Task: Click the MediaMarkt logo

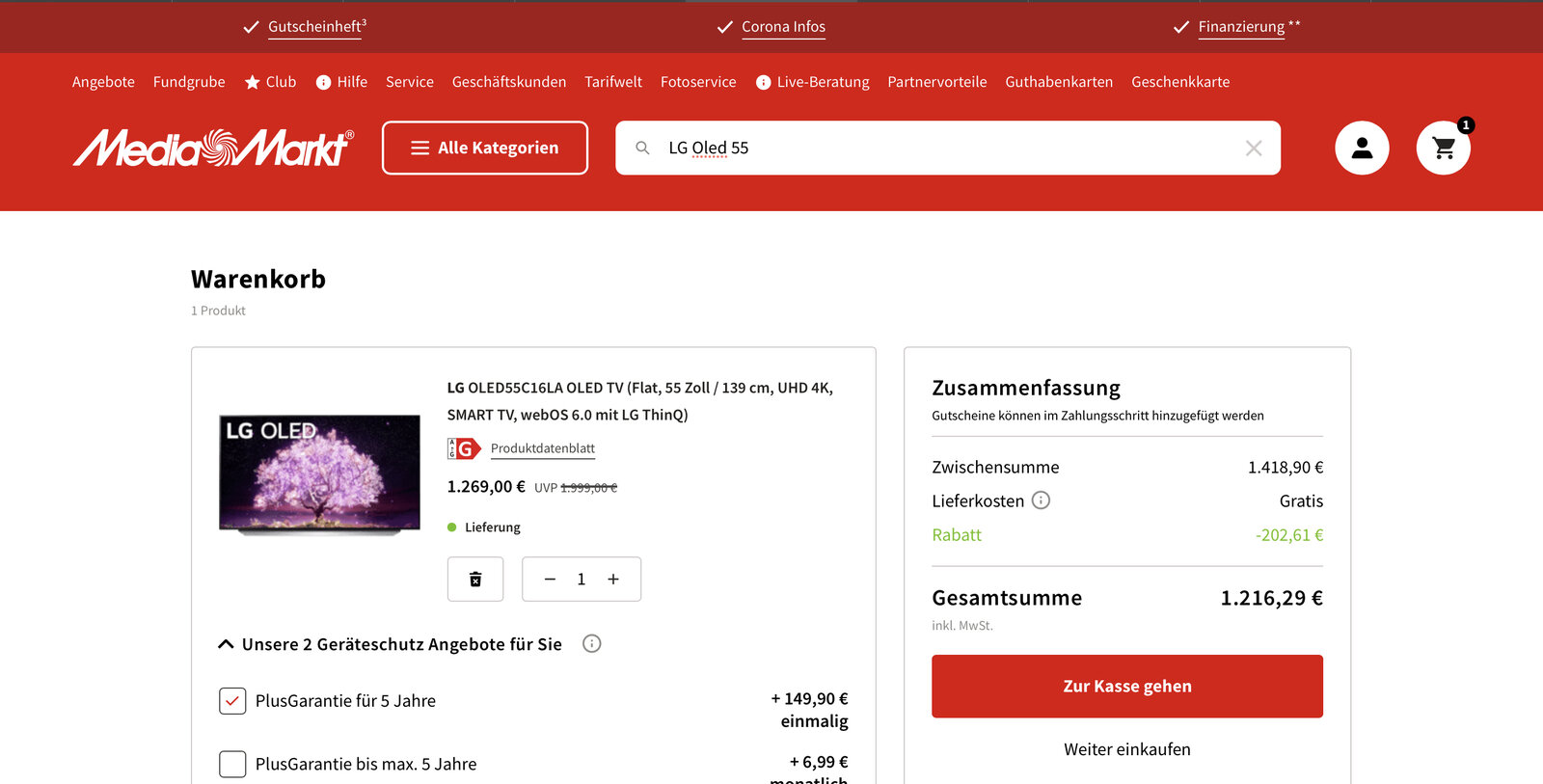Action: pyautogui.click(x=213, y=148)
